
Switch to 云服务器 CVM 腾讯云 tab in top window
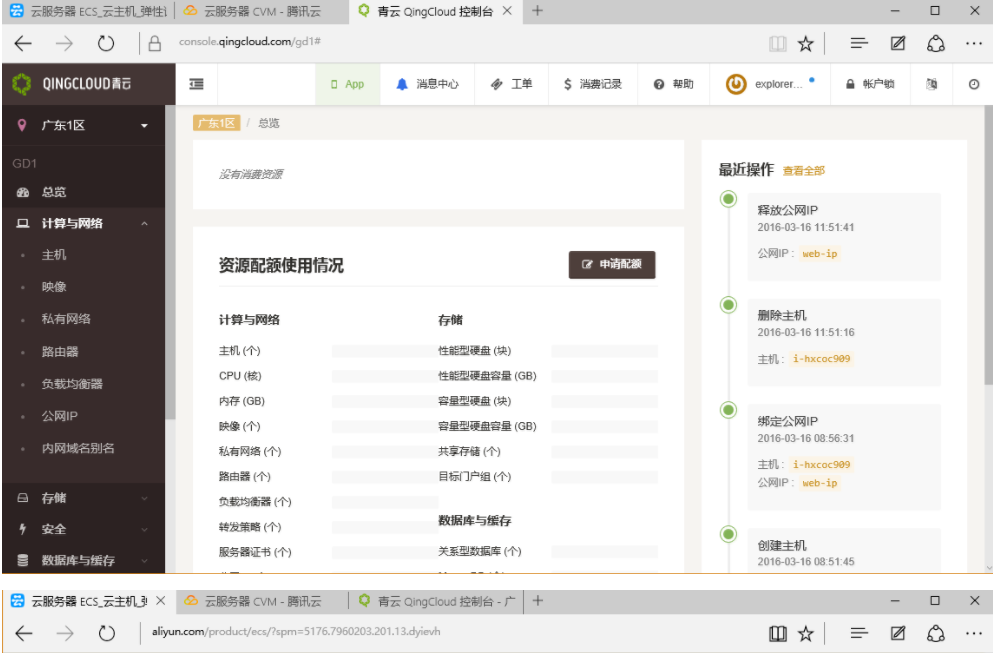point(261,11)
